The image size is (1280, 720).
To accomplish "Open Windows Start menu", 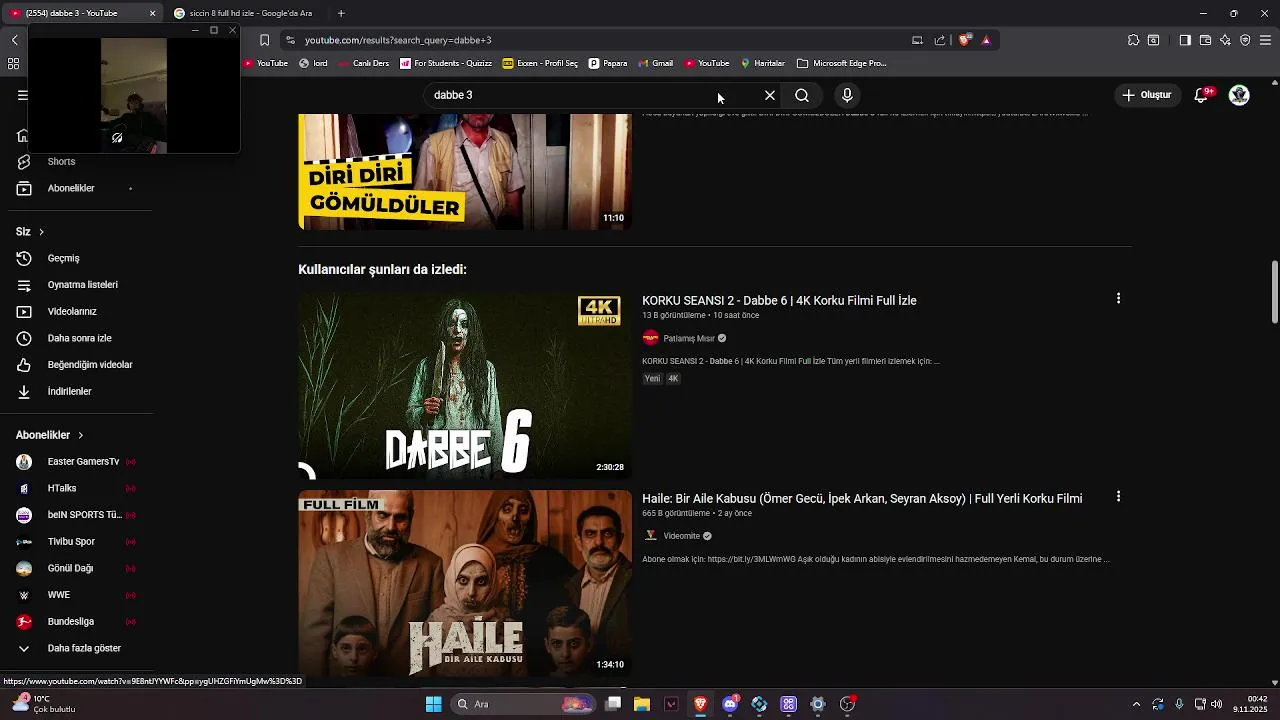I will 433,704.
